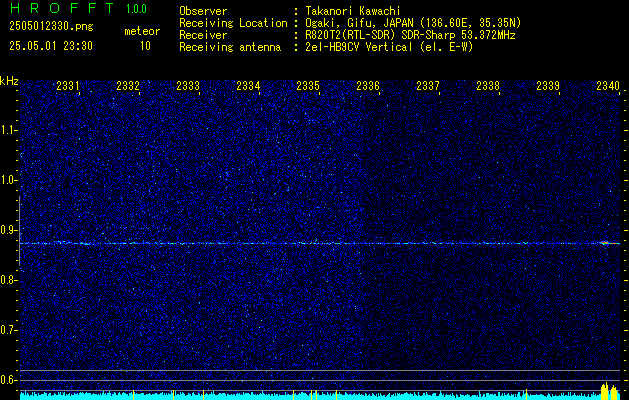
Task: Click the HROFFT title text
Action: 63,8
